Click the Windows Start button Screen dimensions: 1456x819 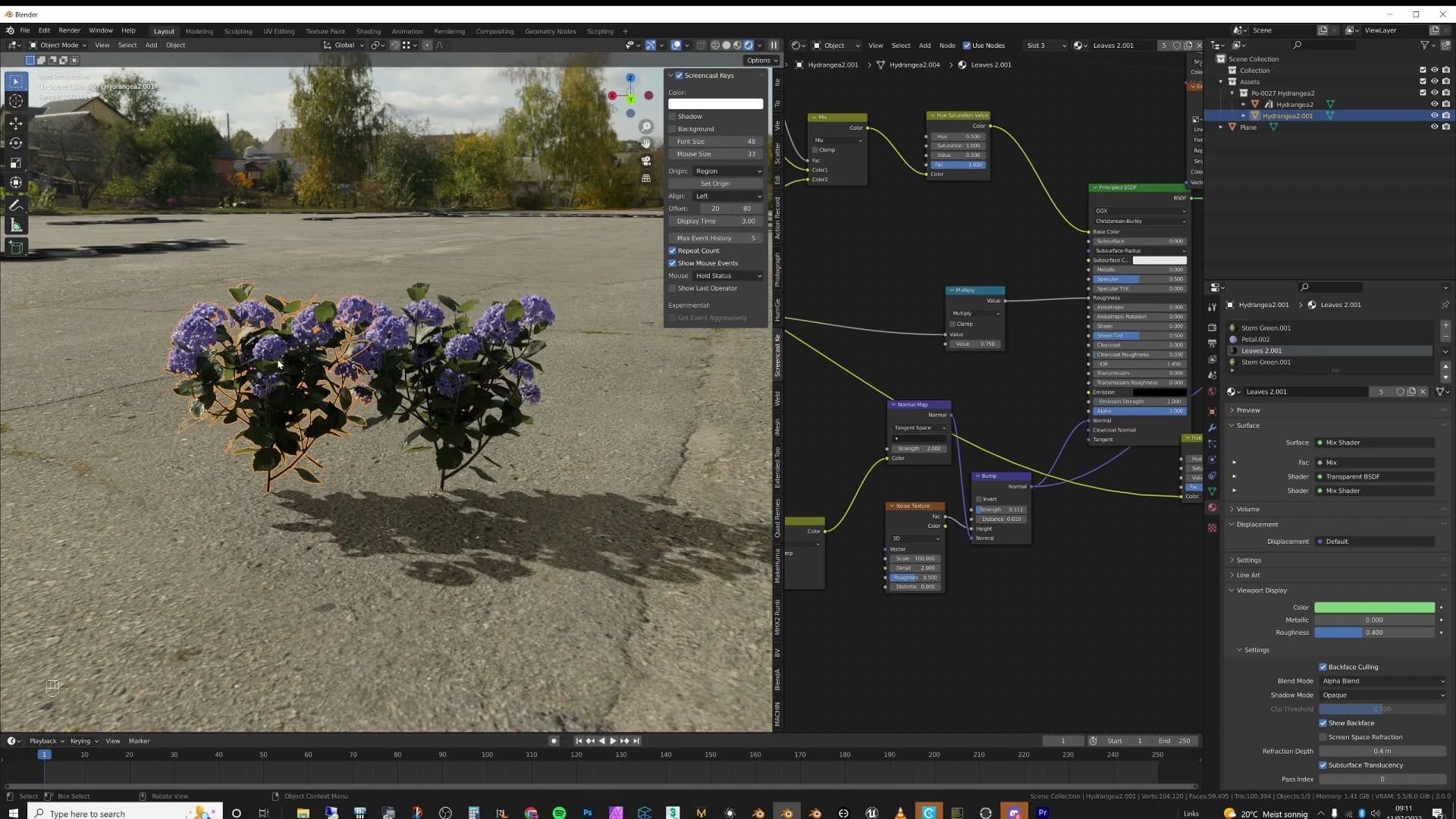14,813
